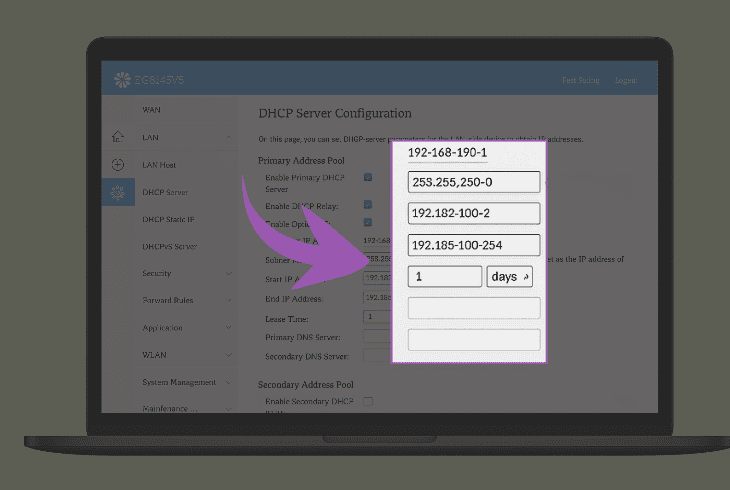Click the home icon in left sidebar
Image resolution: width=730 pixels, height=490 pixels.
(118, 137)
